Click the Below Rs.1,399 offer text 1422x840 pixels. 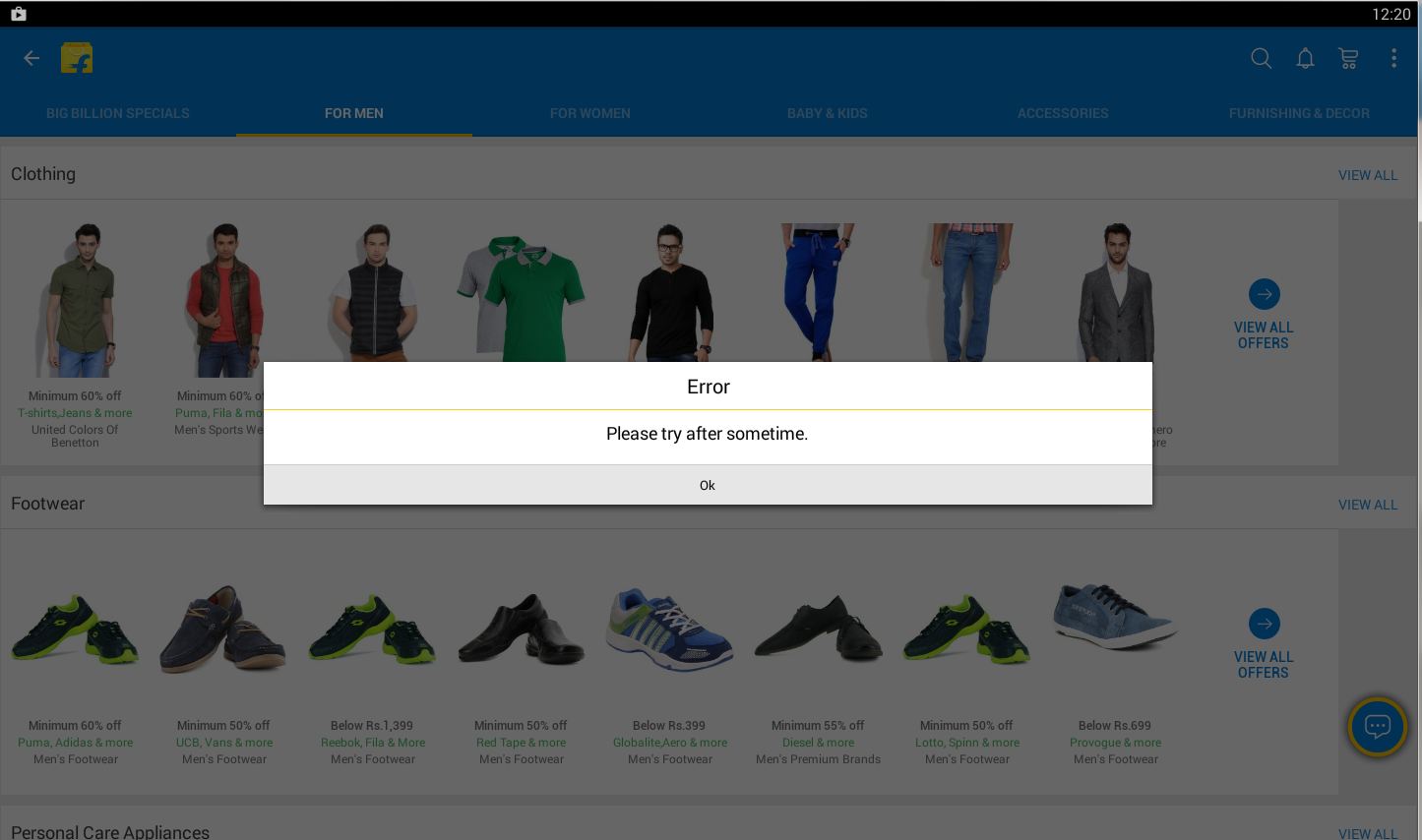[372, 726]
